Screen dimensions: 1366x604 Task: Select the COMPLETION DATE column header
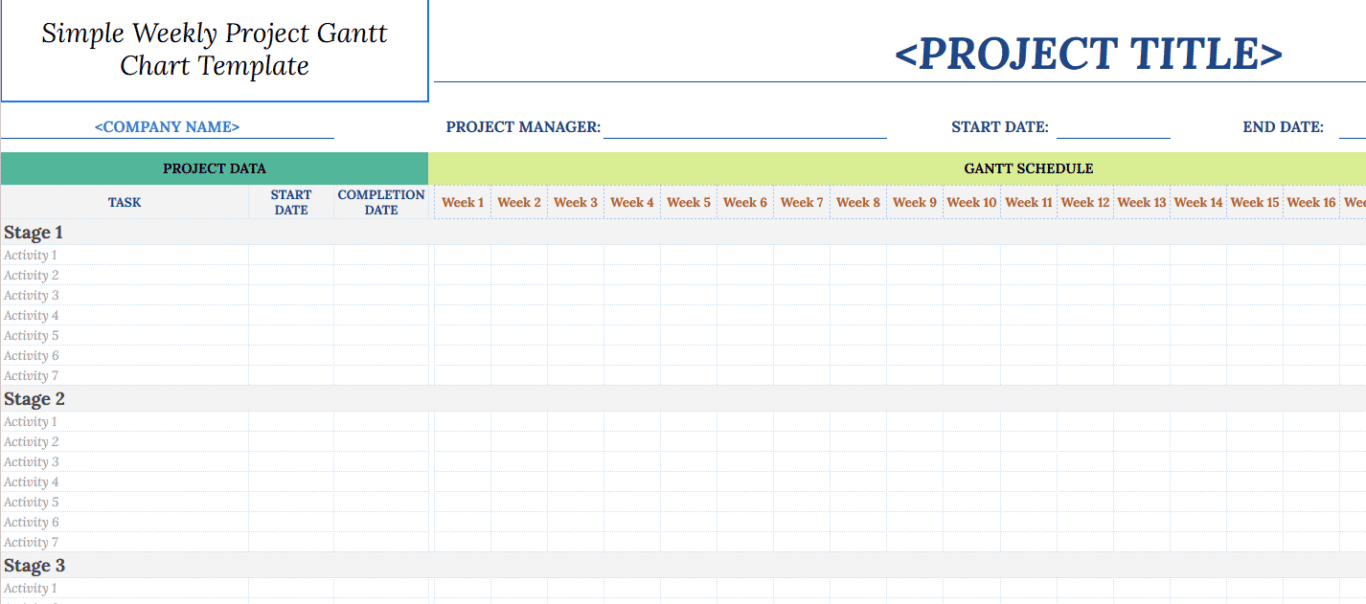(x=381, y=202)
